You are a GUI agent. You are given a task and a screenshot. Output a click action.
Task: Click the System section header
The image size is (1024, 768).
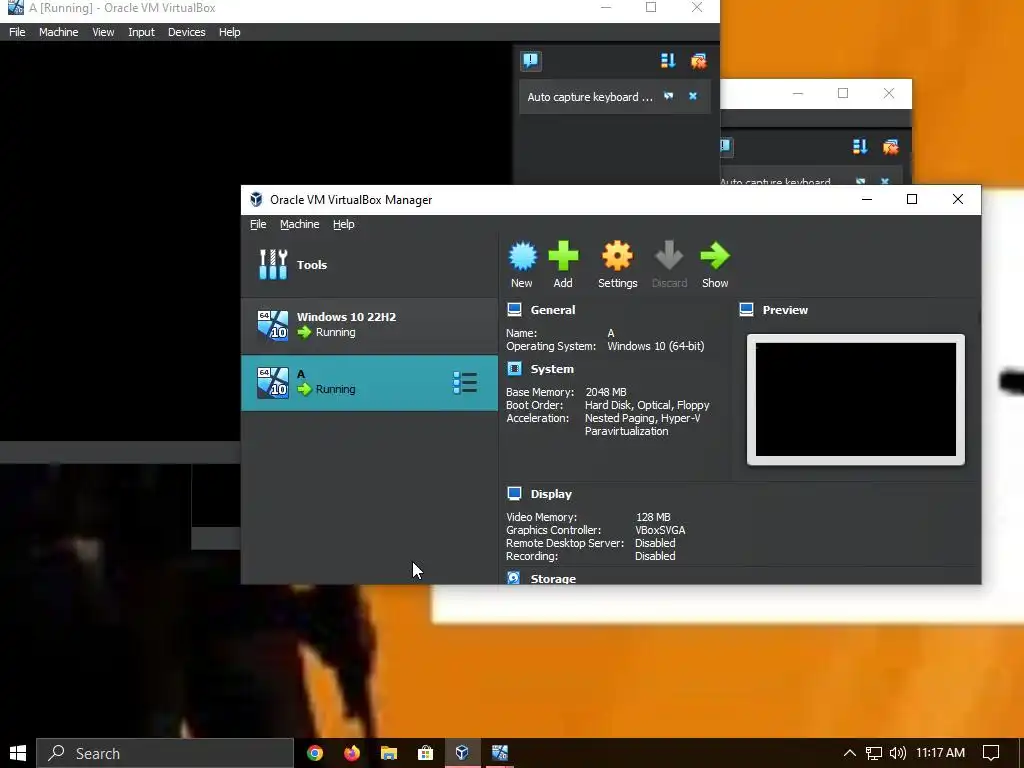552,369
